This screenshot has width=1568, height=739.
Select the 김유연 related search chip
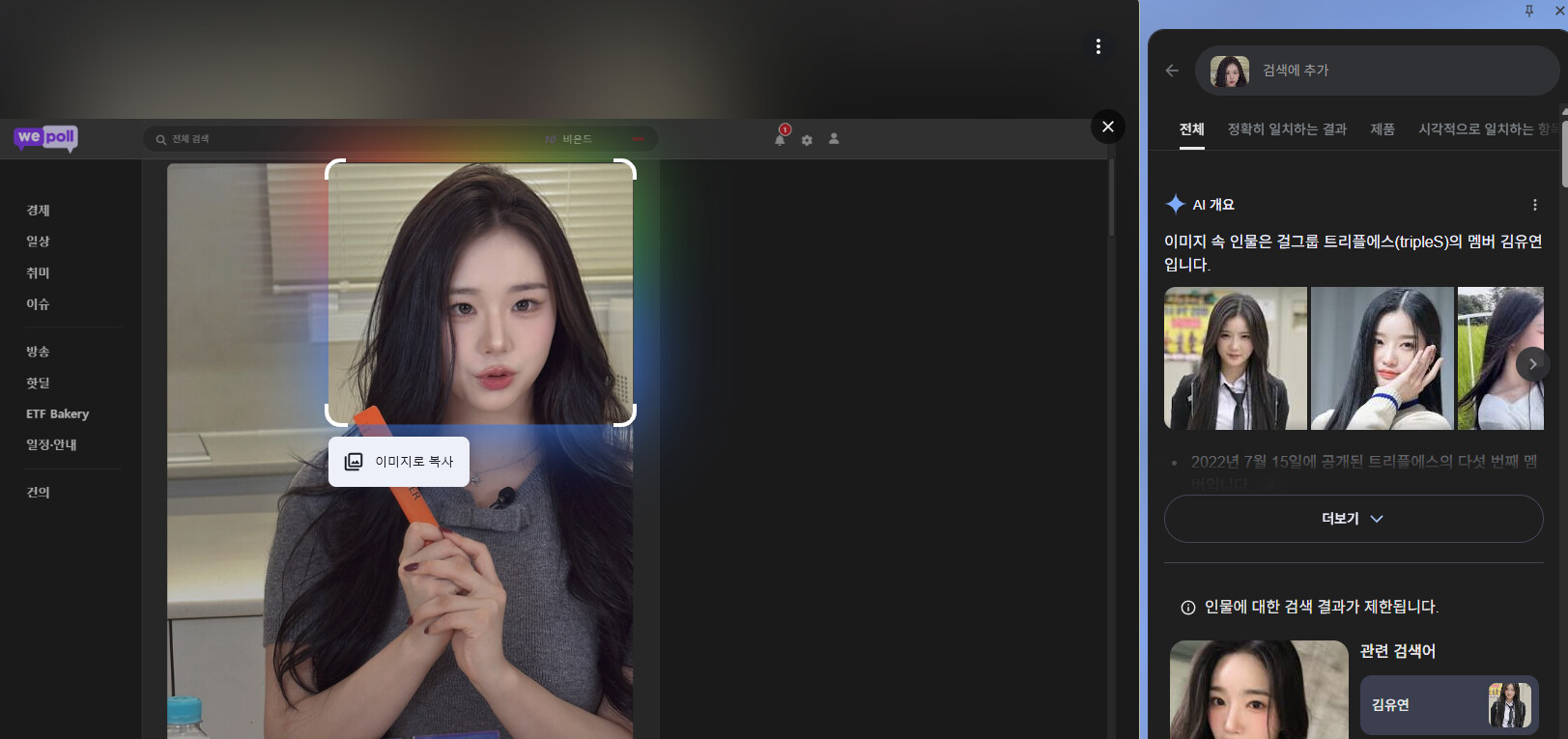[1449, 705]
